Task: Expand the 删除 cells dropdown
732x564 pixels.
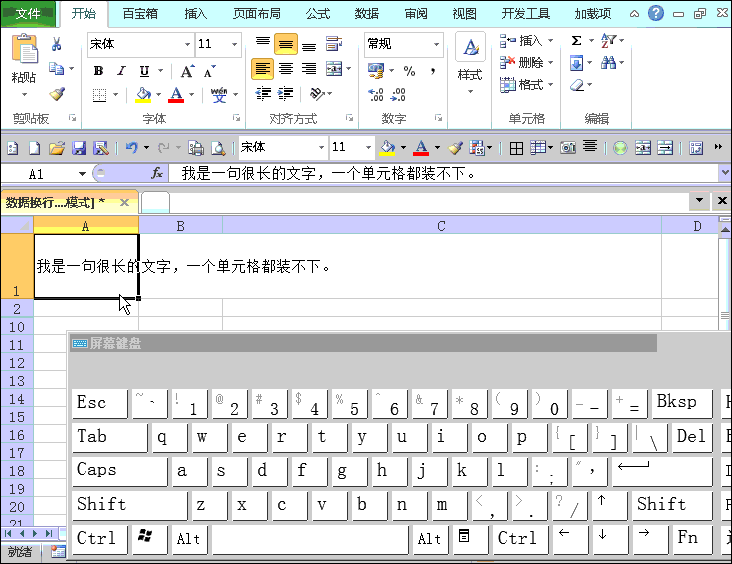Action: tap(550, 63)
